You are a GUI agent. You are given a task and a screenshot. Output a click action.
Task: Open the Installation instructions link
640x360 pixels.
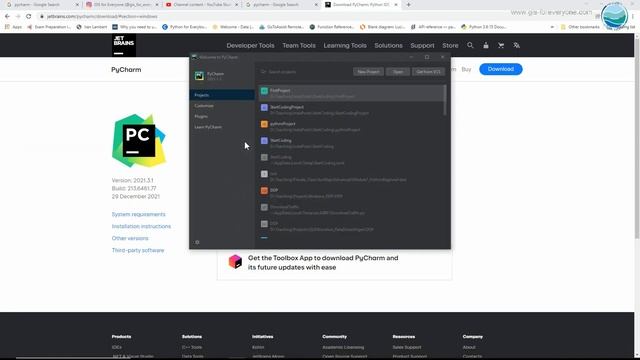[x=141, y=226]
